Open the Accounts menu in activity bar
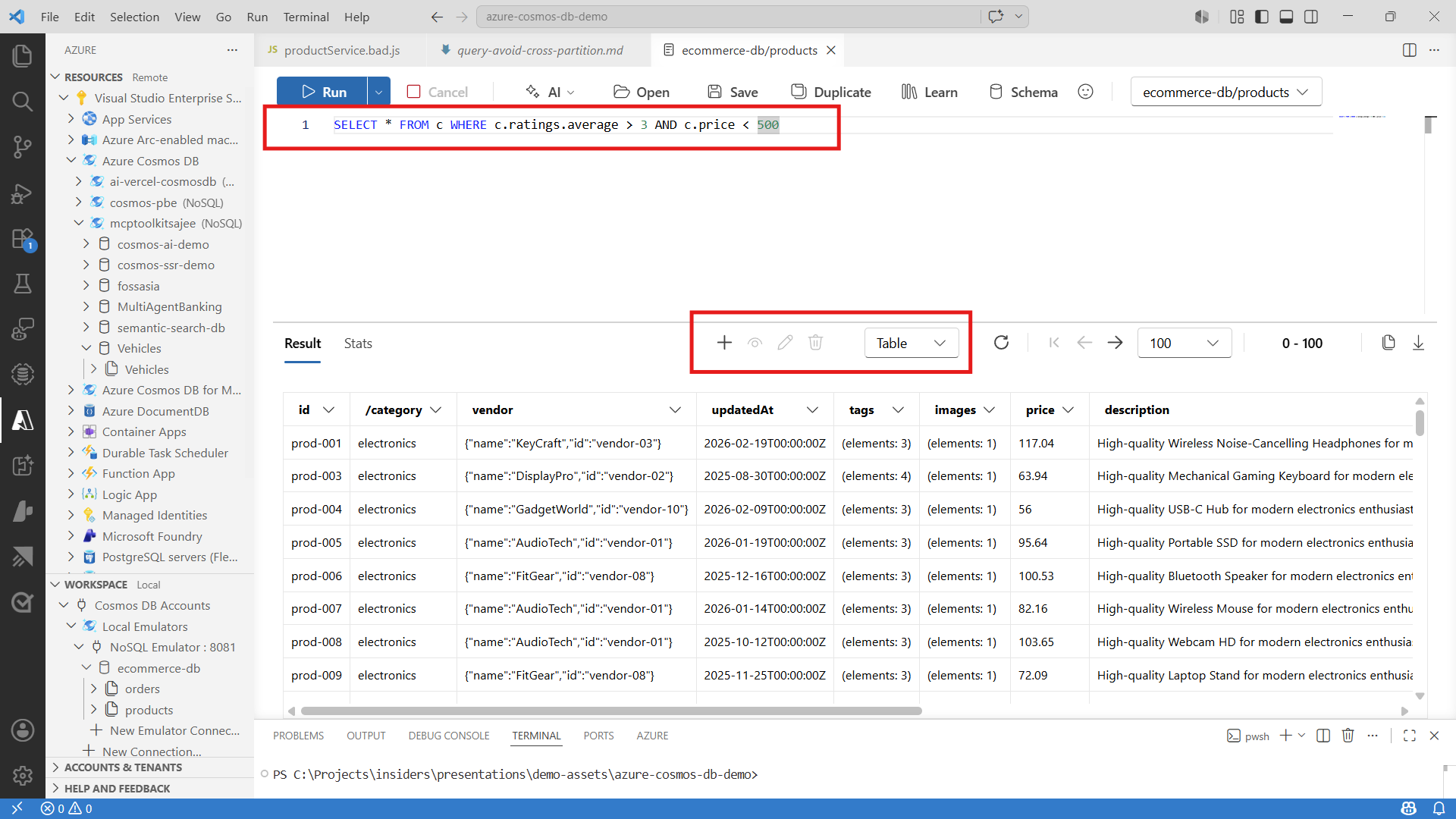This screenshot has width=1456, height=819. click(23, 730)
